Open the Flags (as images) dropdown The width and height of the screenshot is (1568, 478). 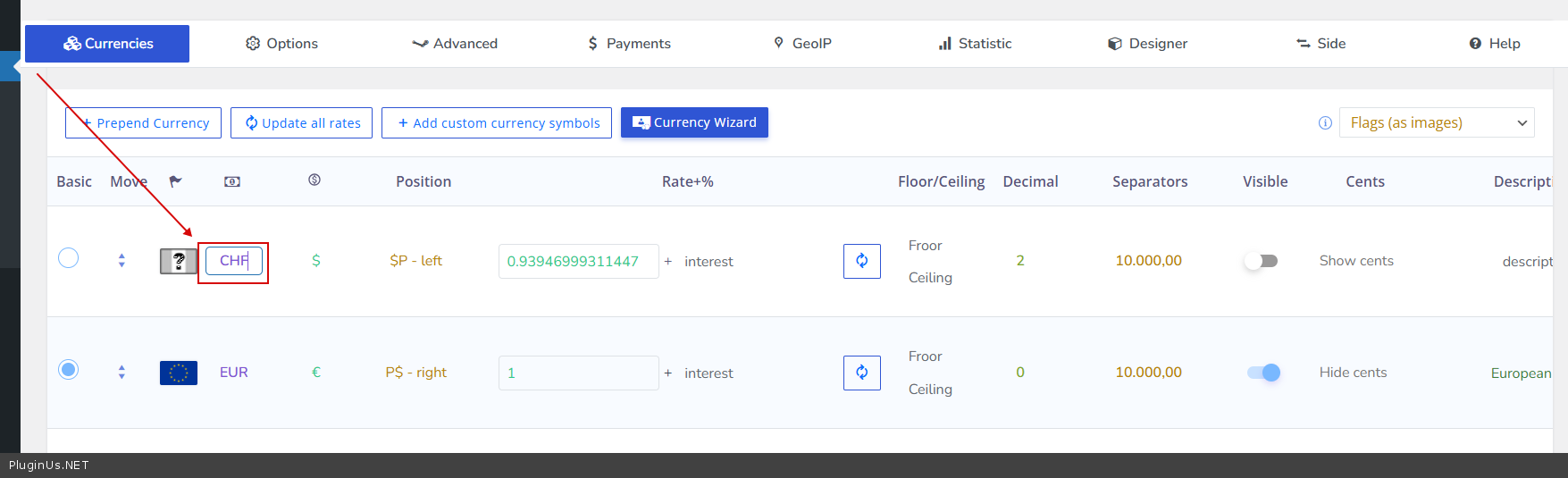pos(1436,123)
